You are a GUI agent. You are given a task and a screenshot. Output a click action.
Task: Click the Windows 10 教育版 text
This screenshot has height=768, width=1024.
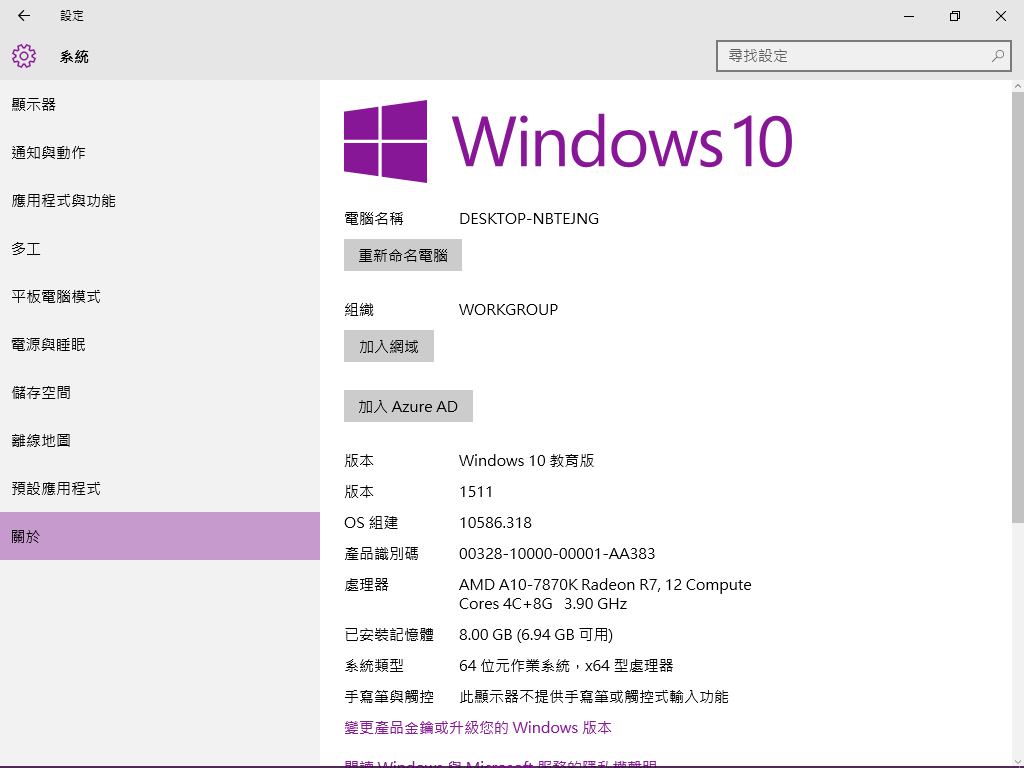(526, 460)
